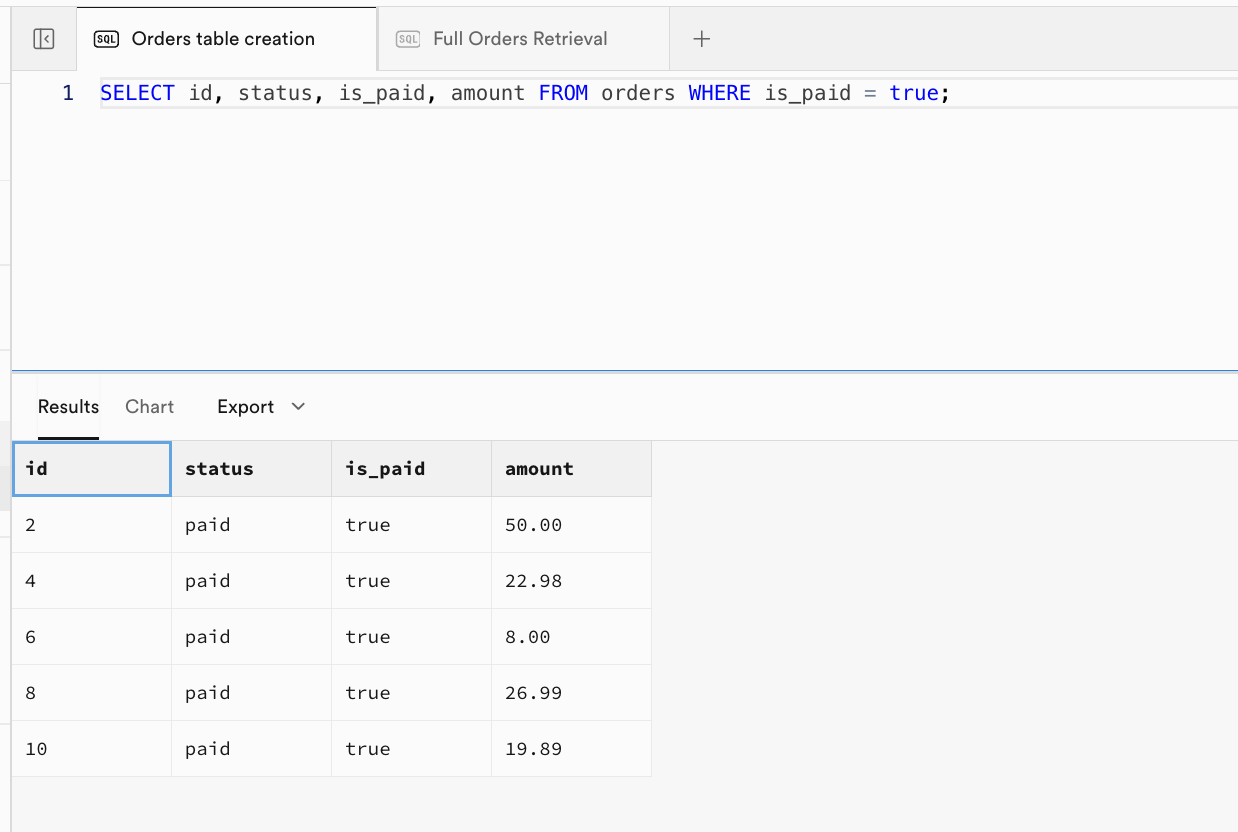Image resolution: width=1238 pixels, height=832 pixels.
Task: Open the Export dropdown menu
Action: (261, 407)
